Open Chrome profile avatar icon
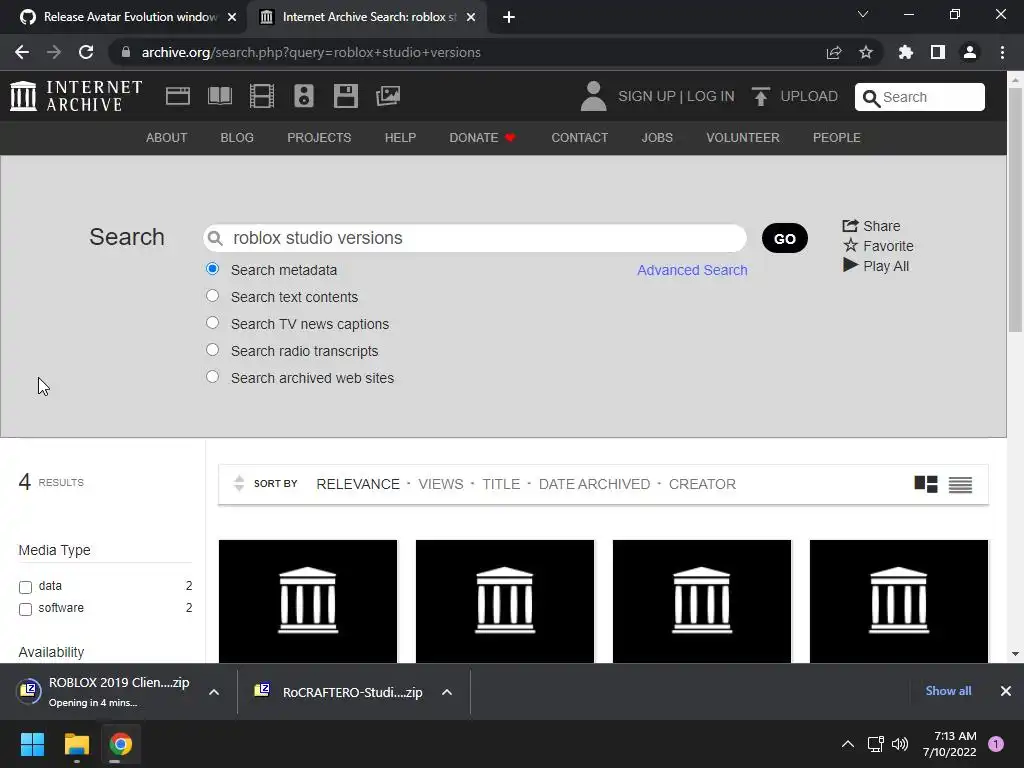This screenshot has width=1024, height=768. [970, 52]
